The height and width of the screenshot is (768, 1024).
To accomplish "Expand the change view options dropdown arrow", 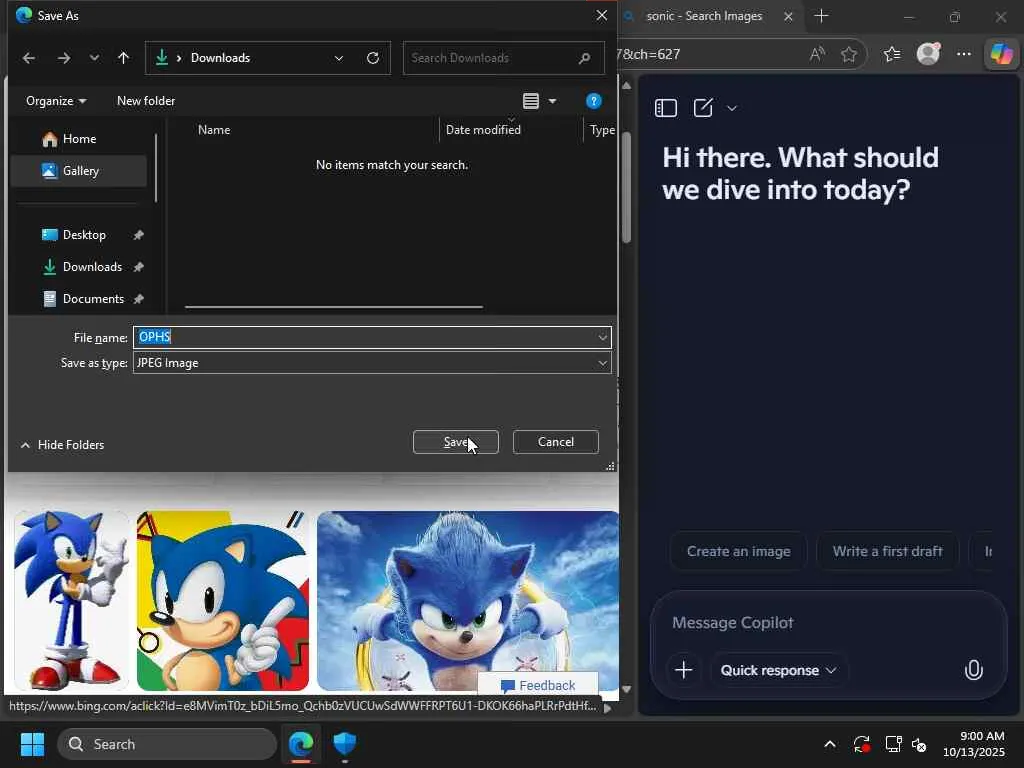I will point(552,101).
